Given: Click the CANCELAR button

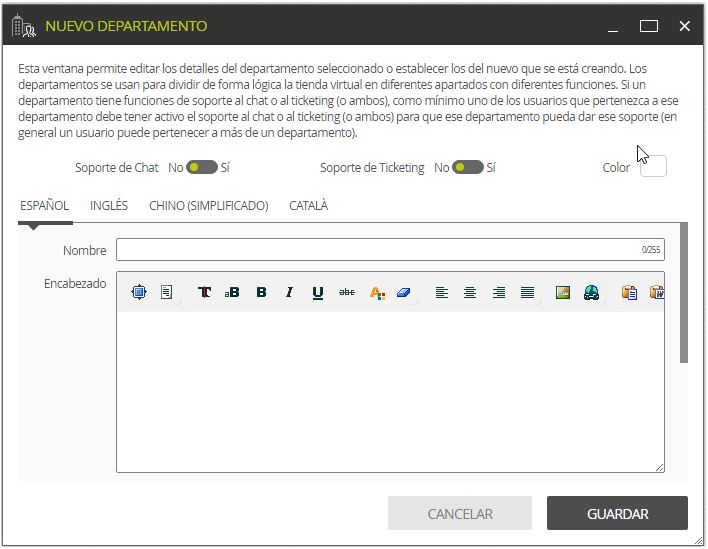Looking at the screenshot, I should click(x=460, y=513).
